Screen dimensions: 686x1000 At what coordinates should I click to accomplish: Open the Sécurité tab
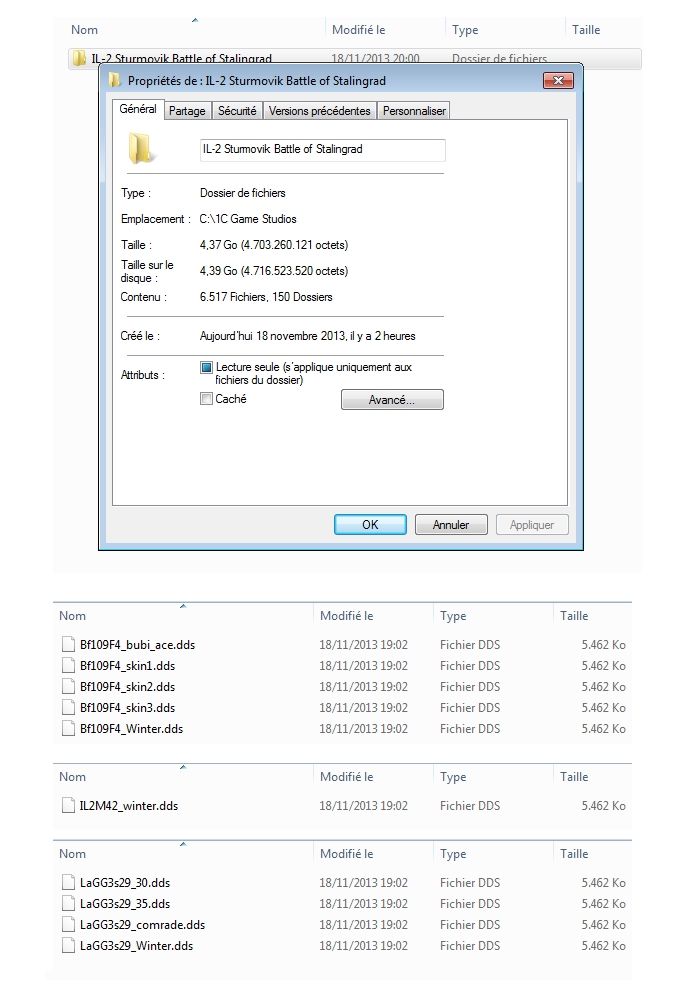coord(237,111)
